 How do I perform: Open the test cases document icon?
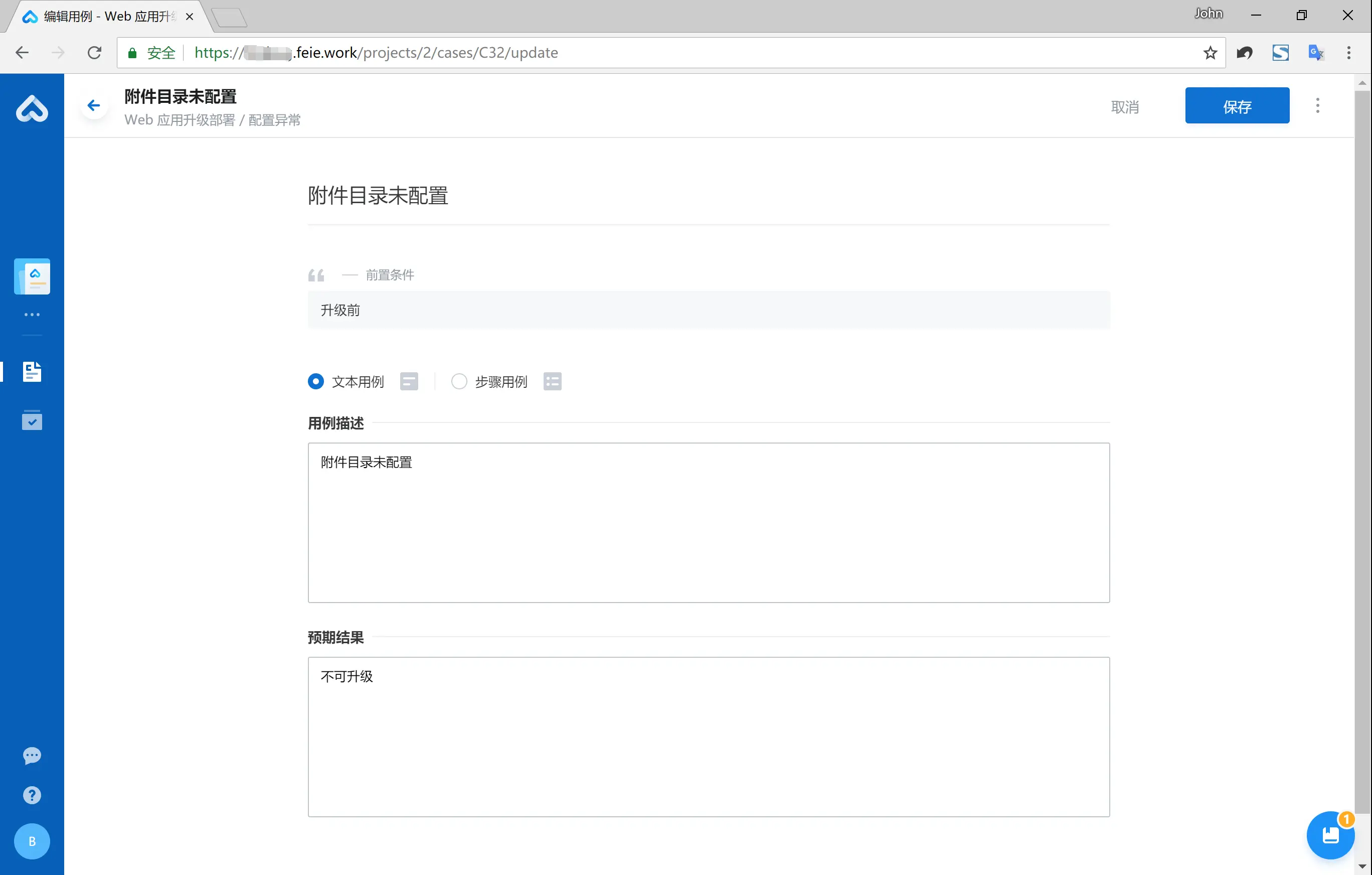[32, 372]
